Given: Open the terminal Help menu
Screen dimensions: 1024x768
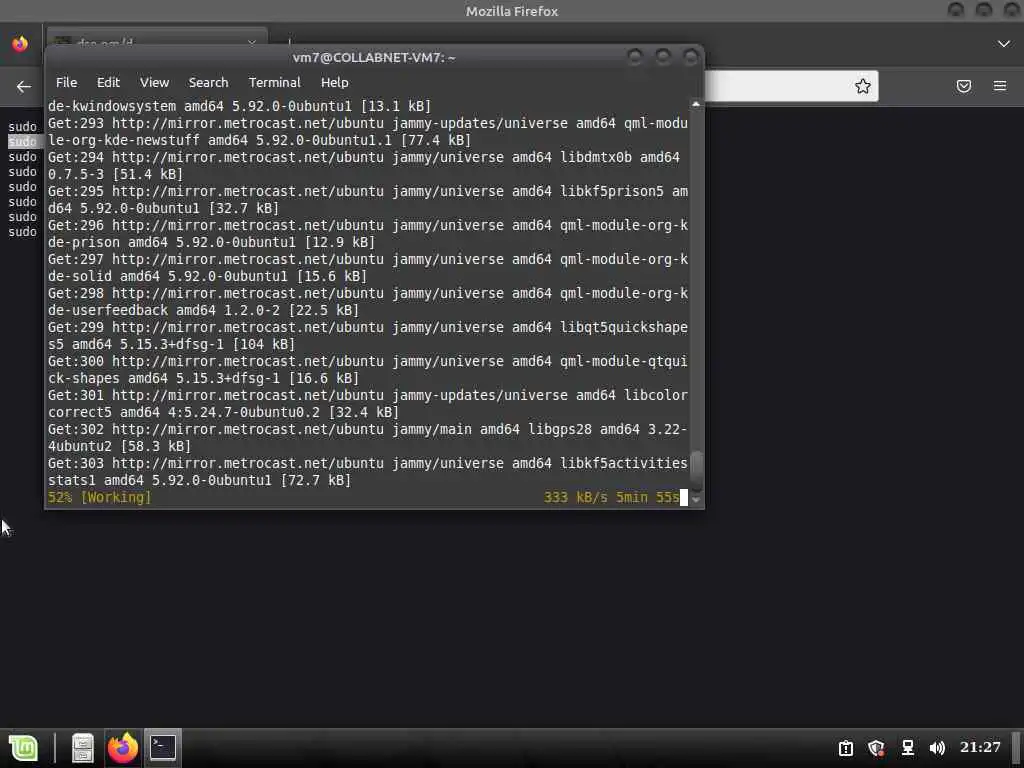Looking at the screenshot, I should click(x=334, y=82).
